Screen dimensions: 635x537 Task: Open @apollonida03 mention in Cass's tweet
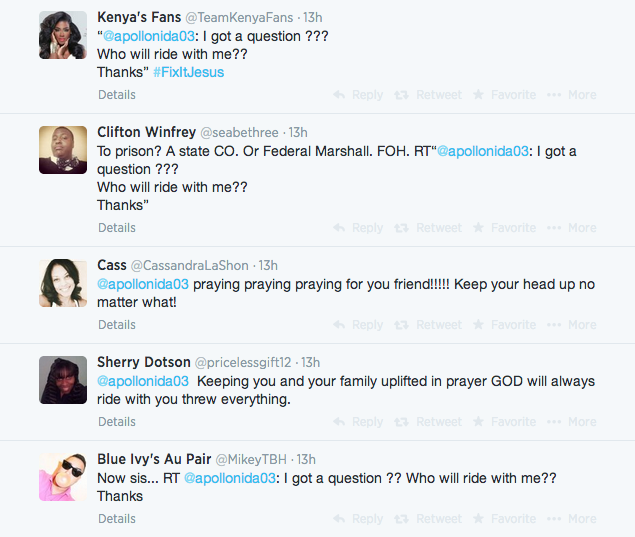143,284
